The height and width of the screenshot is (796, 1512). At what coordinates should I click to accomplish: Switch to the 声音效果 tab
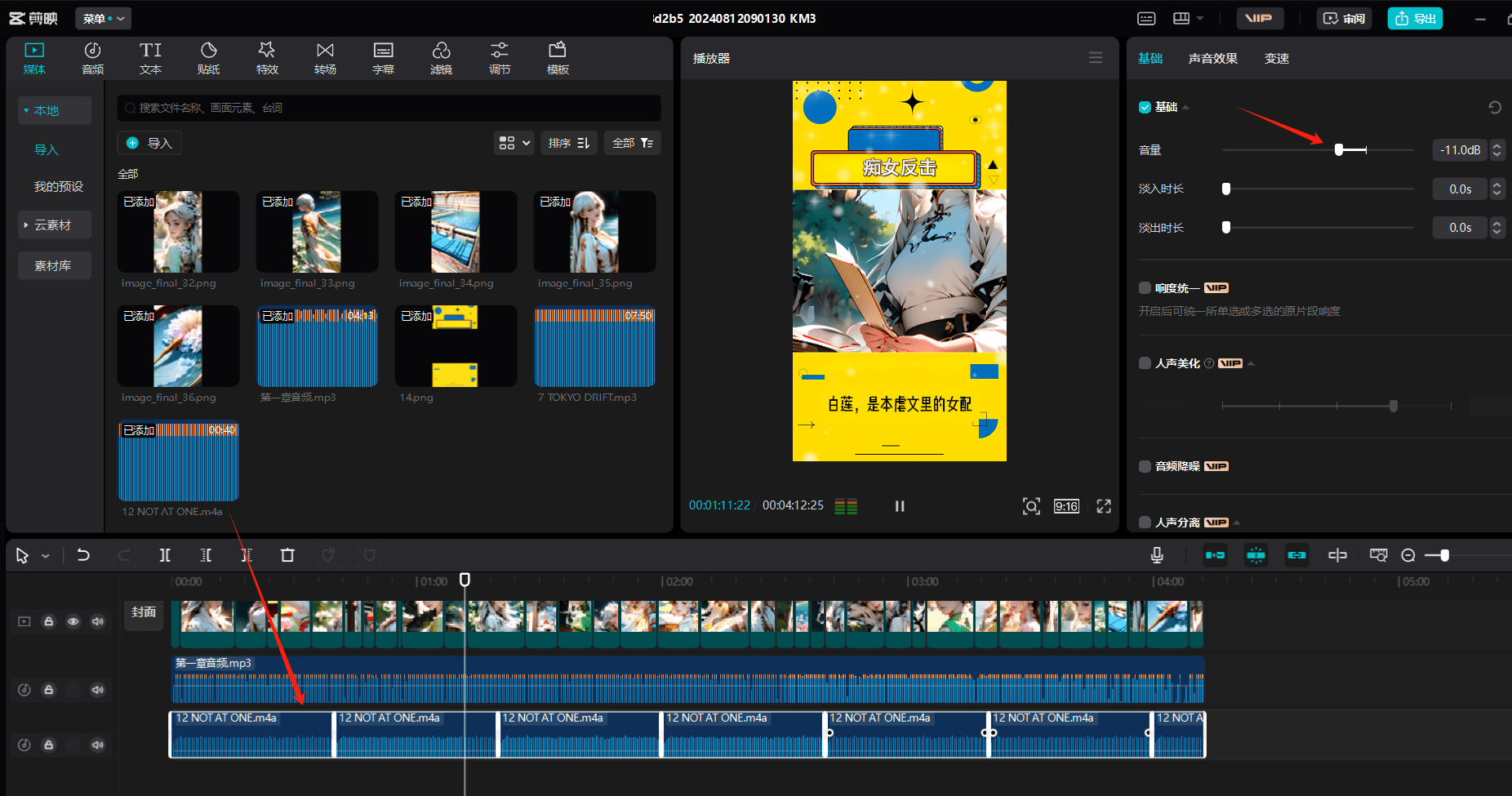1212,58
